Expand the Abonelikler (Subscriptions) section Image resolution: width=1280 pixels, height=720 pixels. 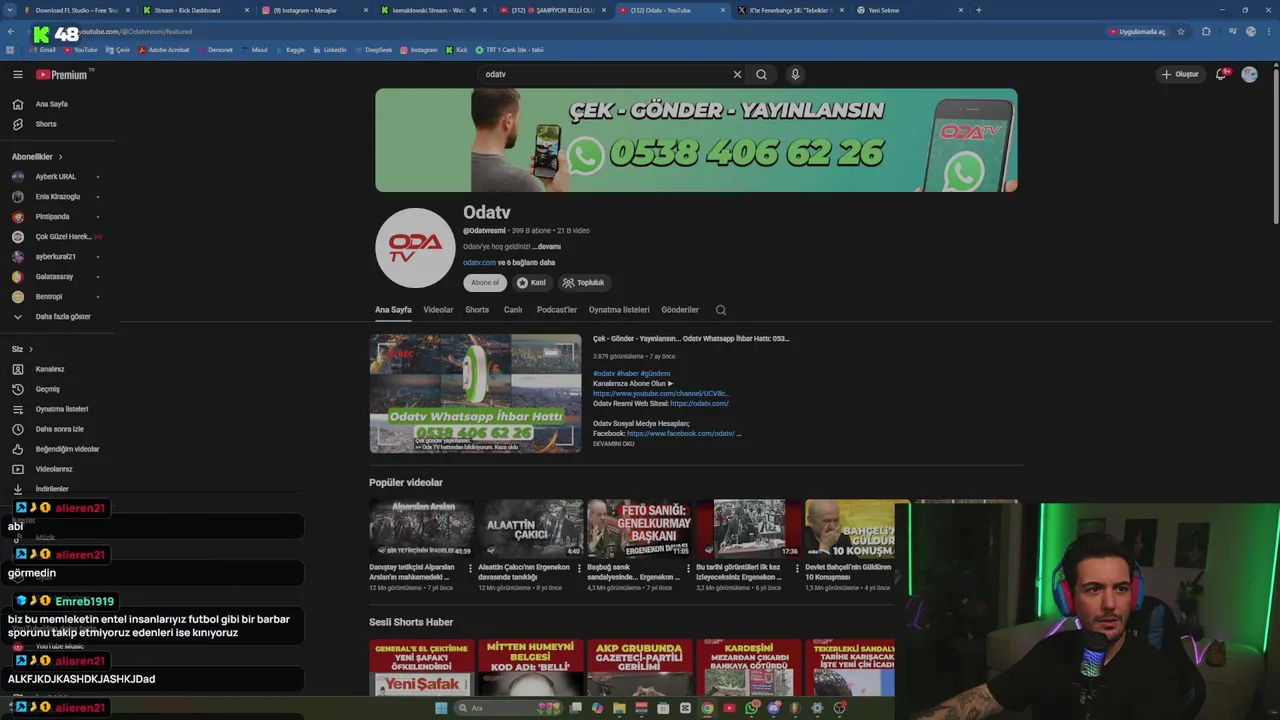click(37, 157)
